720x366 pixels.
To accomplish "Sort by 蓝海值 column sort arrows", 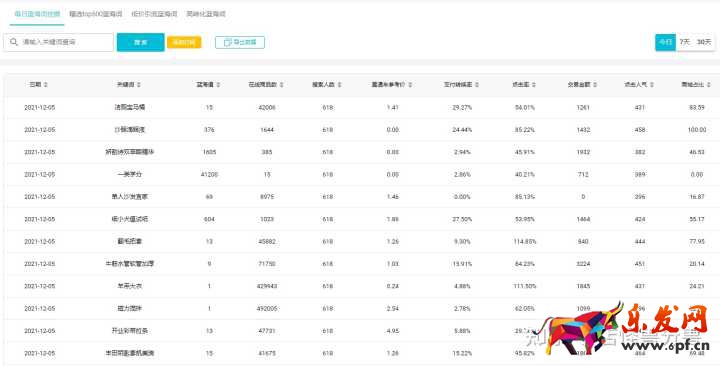I will coord(218,85).
